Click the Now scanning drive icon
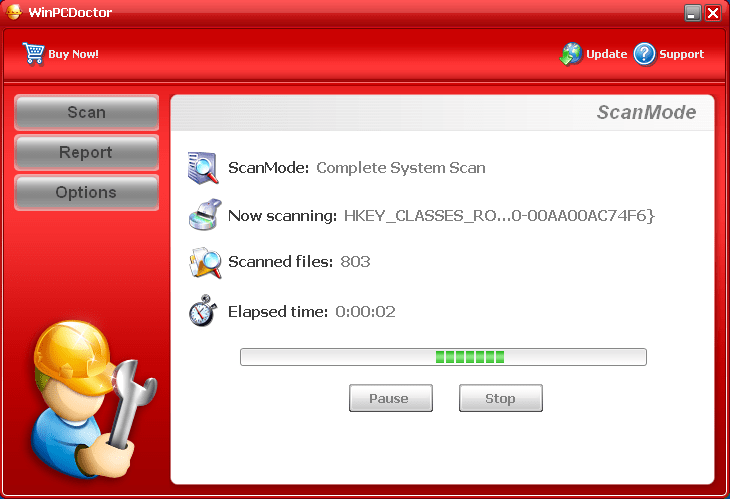This screenshot has width=730, height=499. coord(203,215)
